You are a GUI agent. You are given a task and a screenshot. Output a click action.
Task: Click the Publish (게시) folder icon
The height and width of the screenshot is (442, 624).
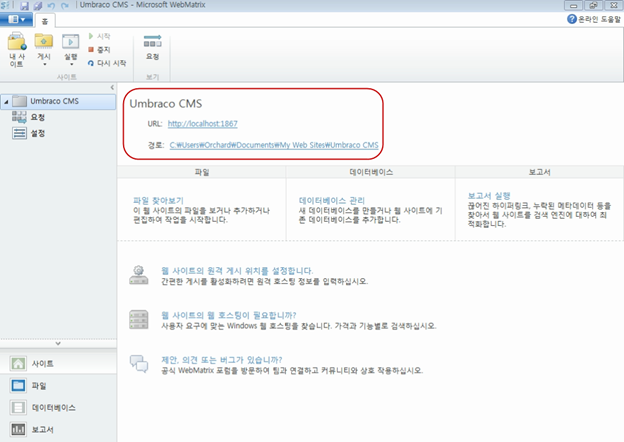[x=44, y=41]
